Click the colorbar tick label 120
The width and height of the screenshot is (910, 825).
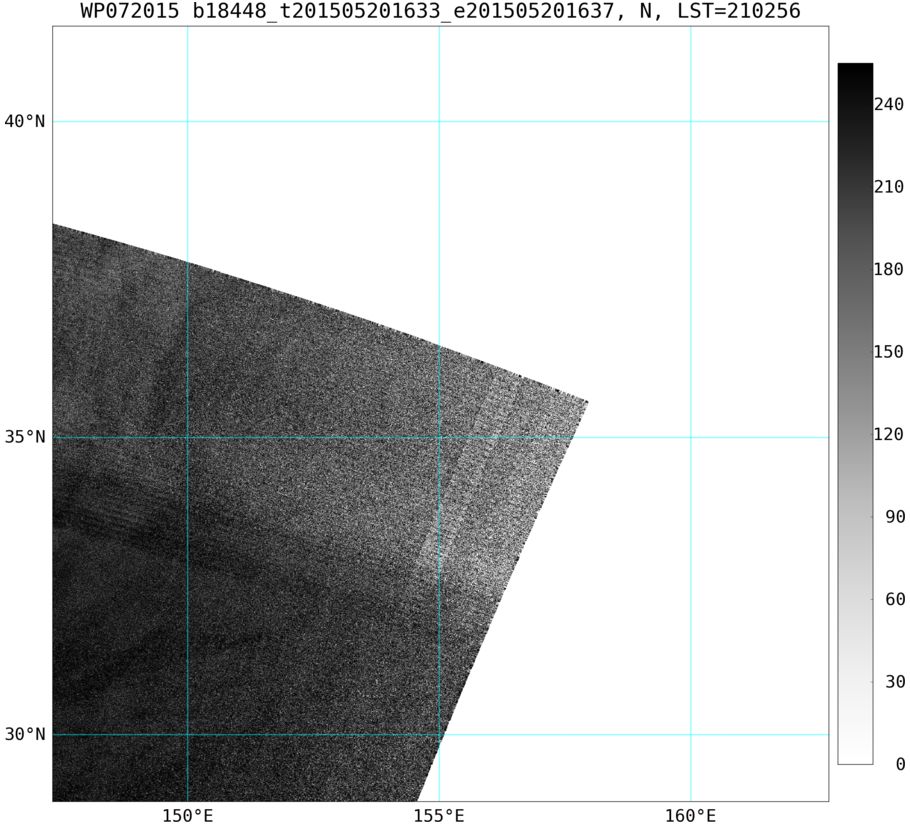(x=889, y=434)
